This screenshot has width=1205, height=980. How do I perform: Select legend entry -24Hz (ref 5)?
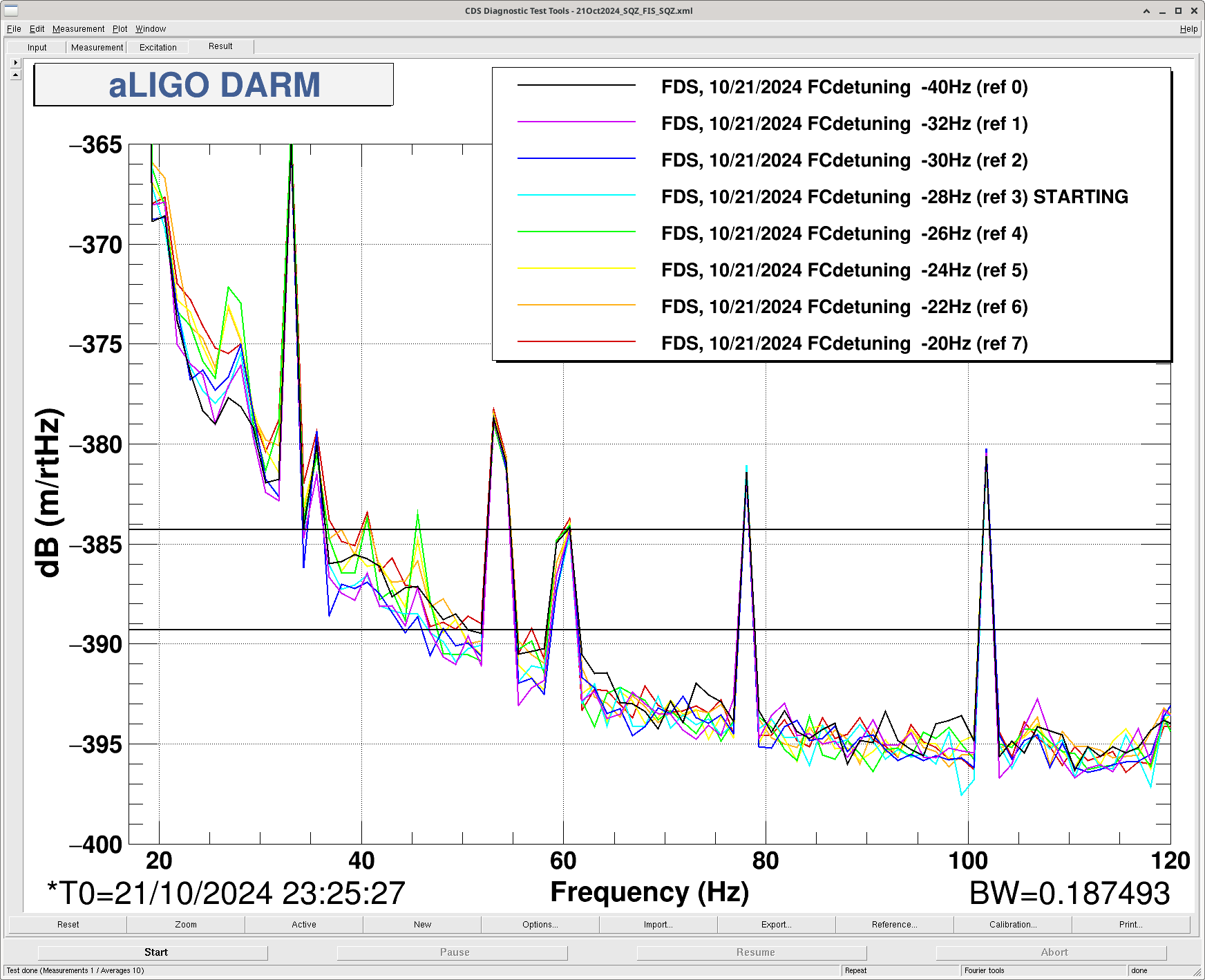844,270
